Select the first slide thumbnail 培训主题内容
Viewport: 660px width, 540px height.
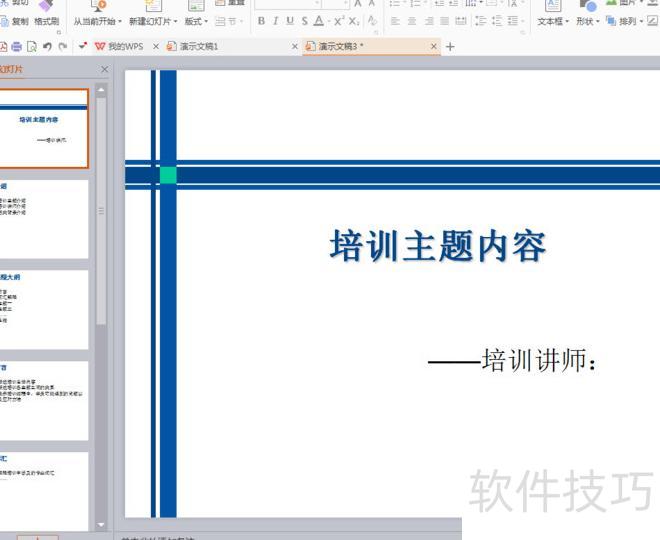pyautogui.click(x=44, y=128)
